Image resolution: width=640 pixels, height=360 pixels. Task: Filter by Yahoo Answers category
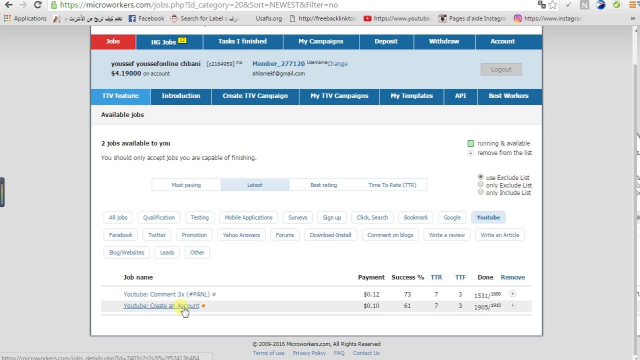coord(241,235)
